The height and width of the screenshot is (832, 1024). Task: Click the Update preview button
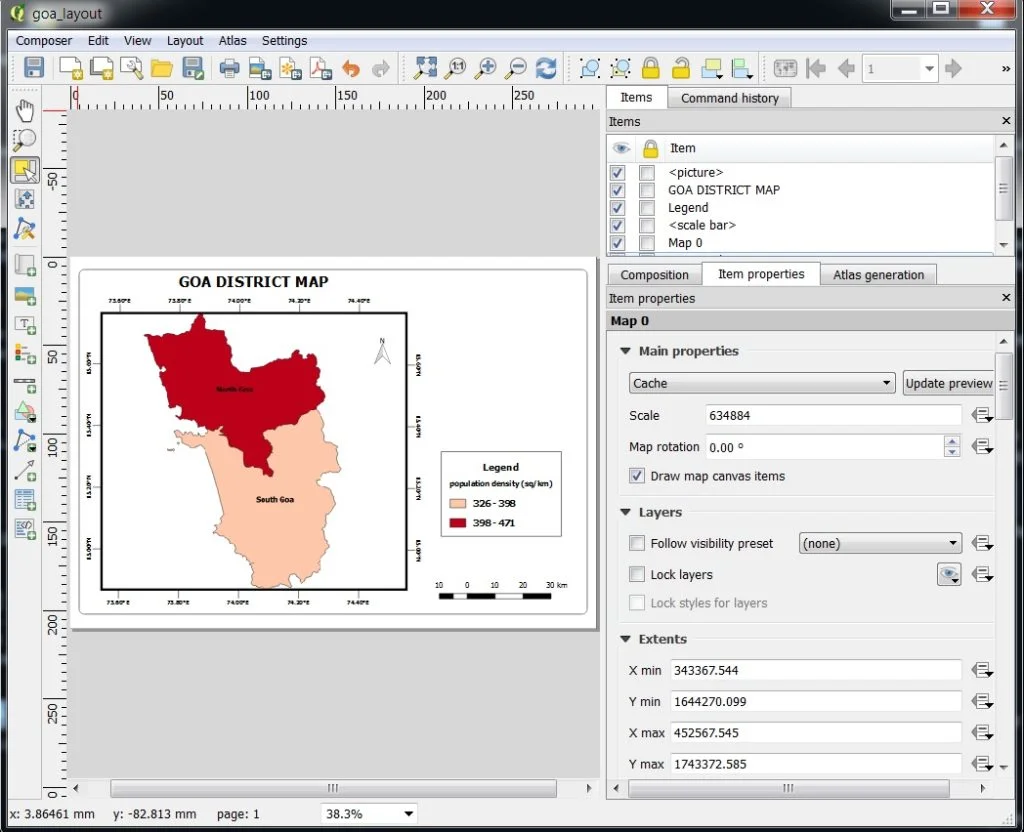click(x=948, y=383)
